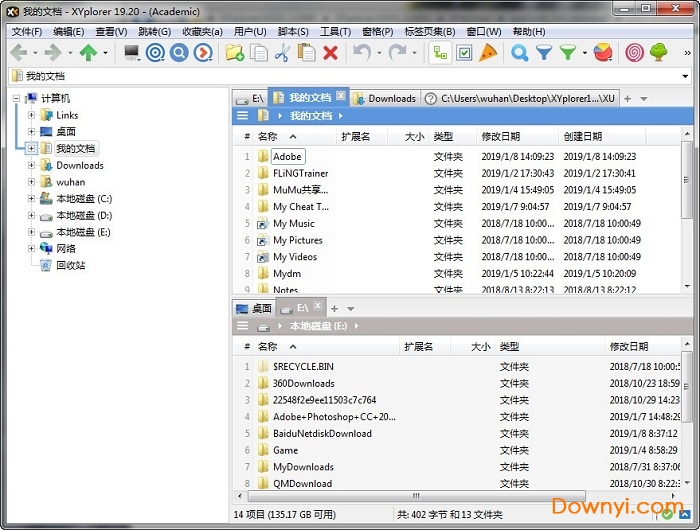Click the Undo toolbar icon
Image resolution: width=700 pixels, height=530 pixels.
362,53
